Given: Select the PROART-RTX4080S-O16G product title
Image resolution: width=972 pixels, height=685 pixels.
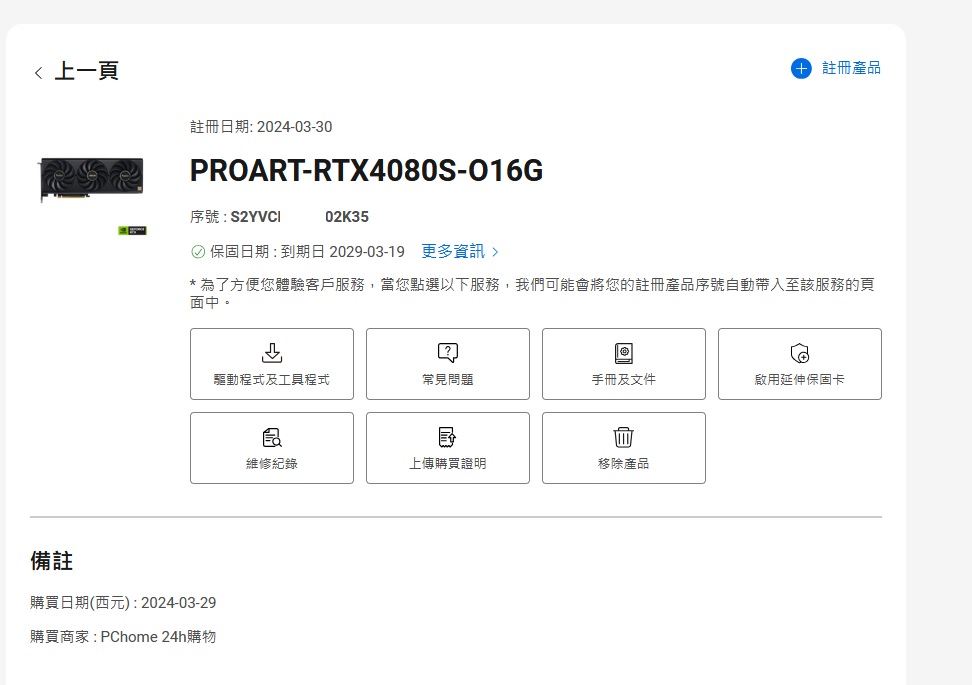Looking at the screenshot, I should (366, 170).
